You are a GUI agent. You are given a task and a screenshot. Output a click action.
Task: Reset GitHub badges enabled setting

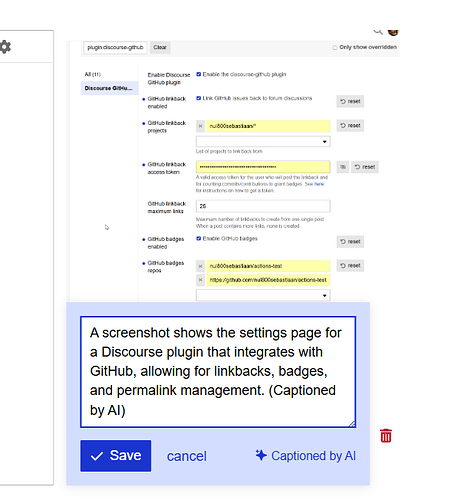point(350,242)
